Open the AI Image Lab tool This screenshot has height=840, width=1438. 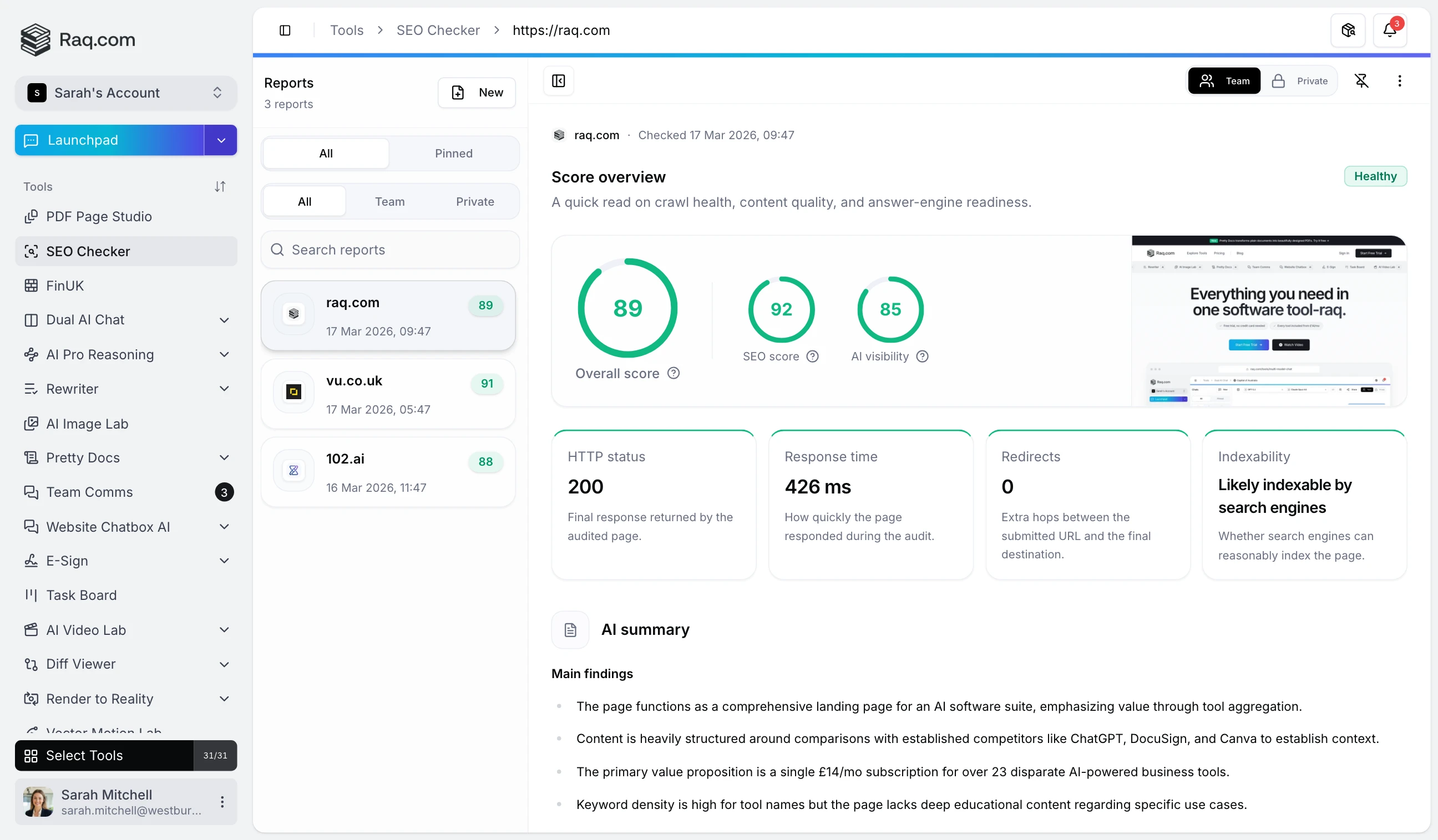(87, 424)
